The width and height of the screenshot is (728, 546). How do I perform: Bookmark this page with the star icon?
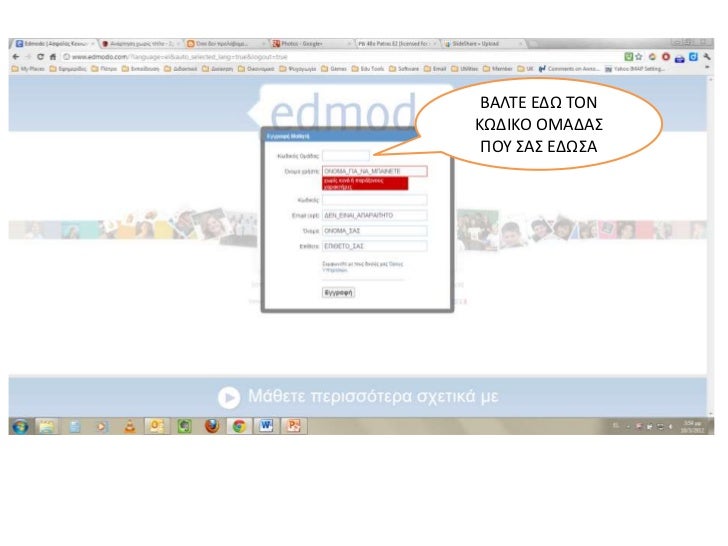click(639, 57)
